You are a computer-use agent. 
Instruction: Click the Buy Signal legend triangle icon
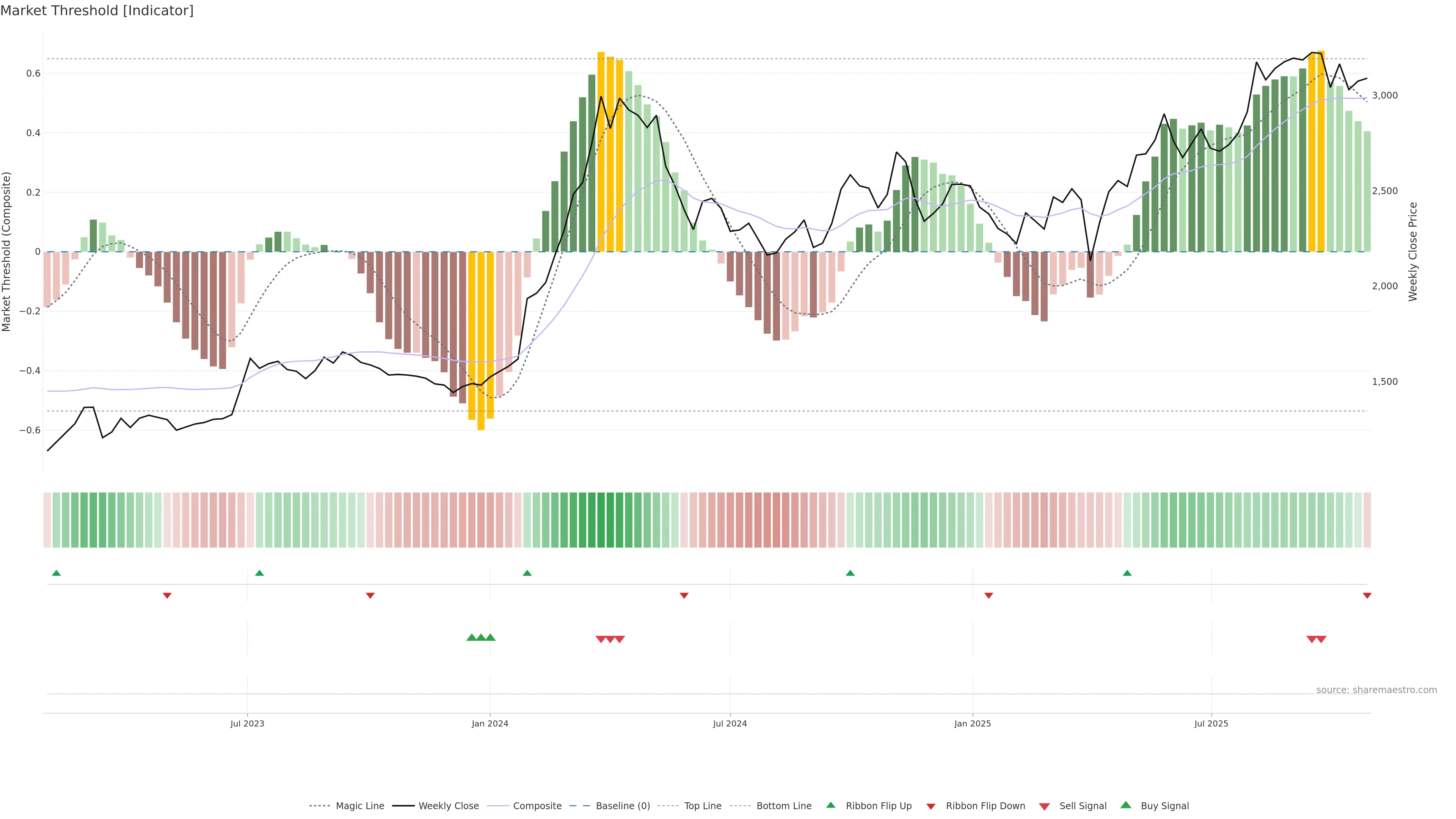point(1125,805)
